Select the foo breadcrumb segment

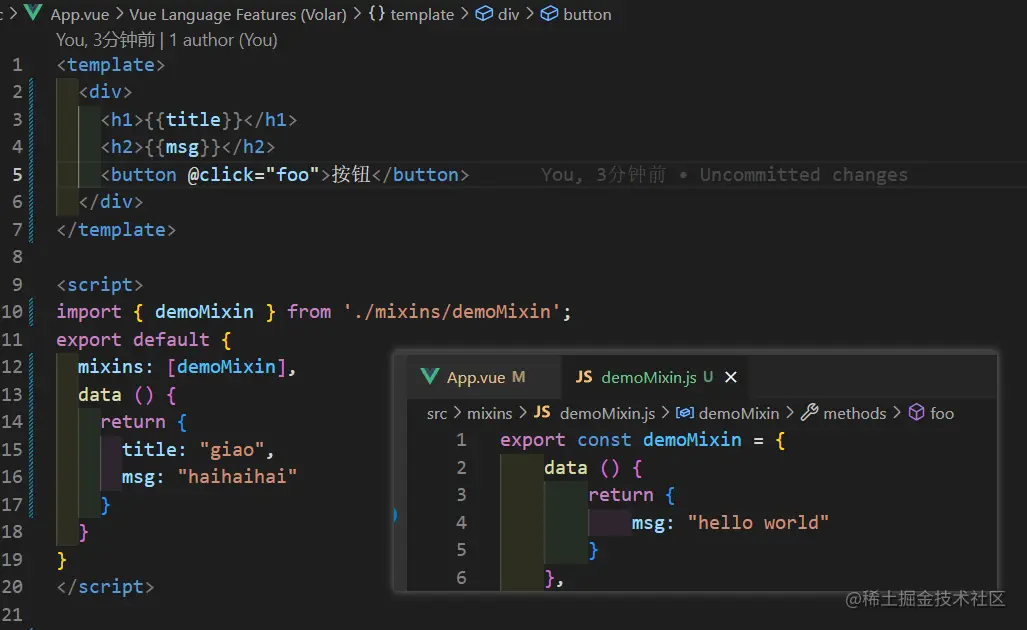pos(942,413)
